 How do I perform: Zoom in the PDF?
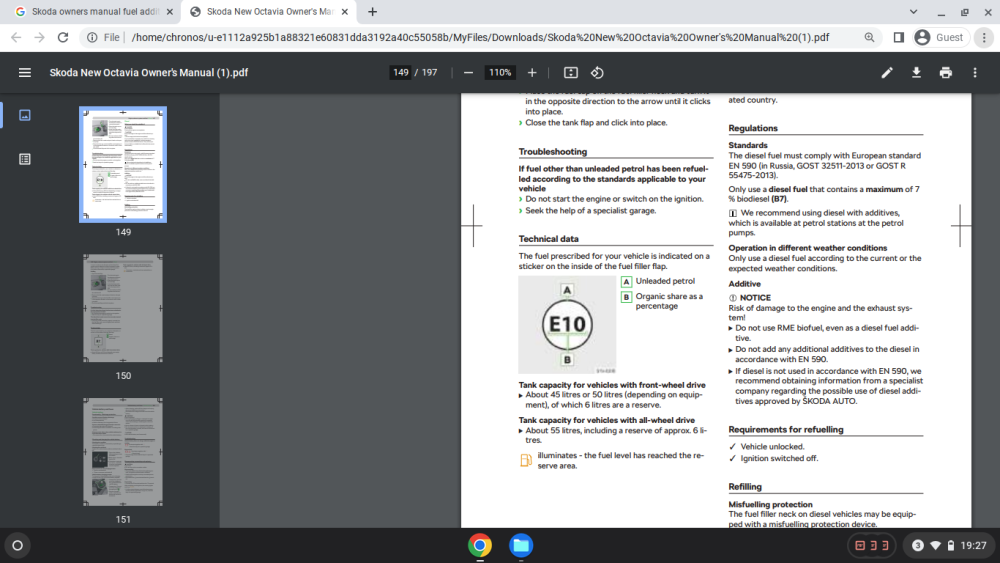pos(532,73)
